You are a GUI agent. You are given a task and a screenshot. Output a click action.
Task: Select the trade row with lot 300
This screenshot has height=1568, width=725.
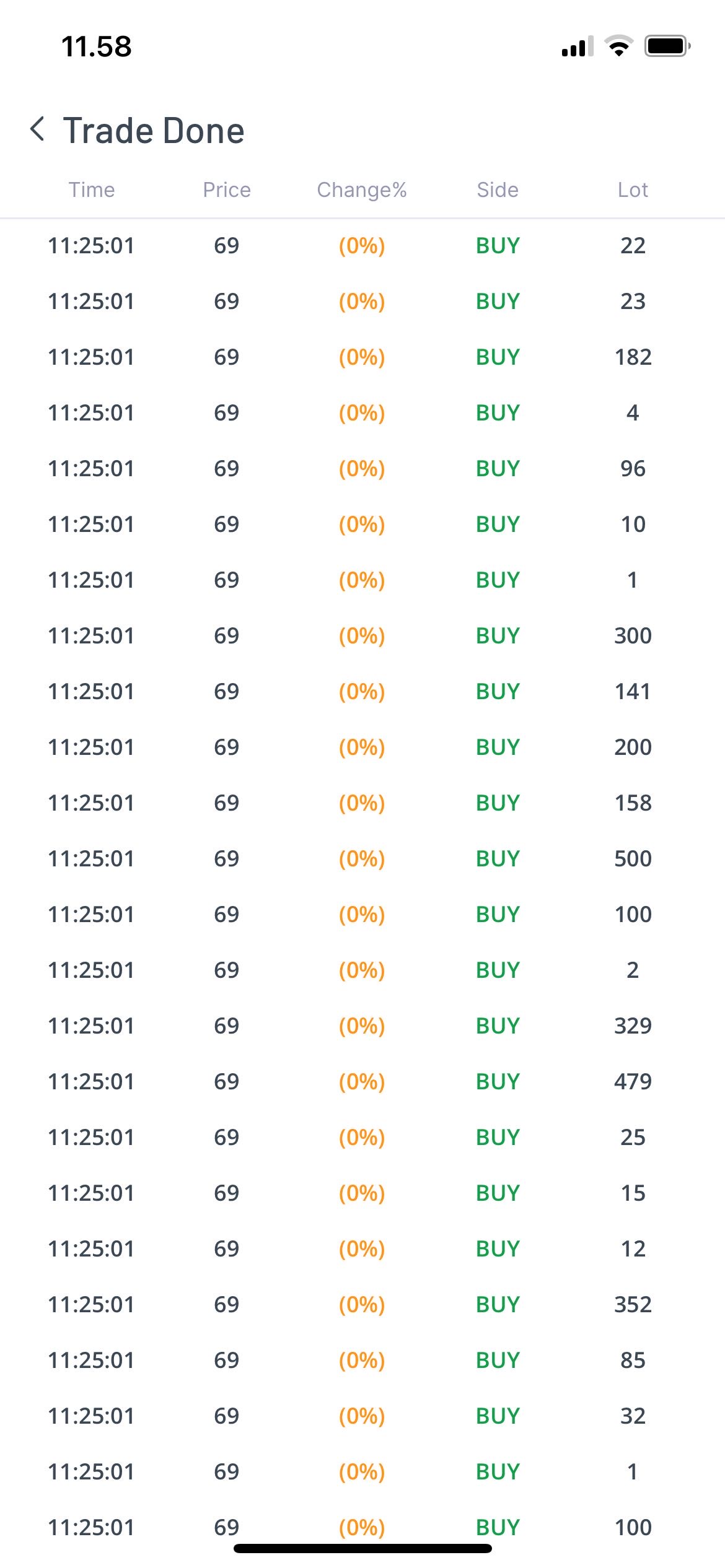(362, 635)
